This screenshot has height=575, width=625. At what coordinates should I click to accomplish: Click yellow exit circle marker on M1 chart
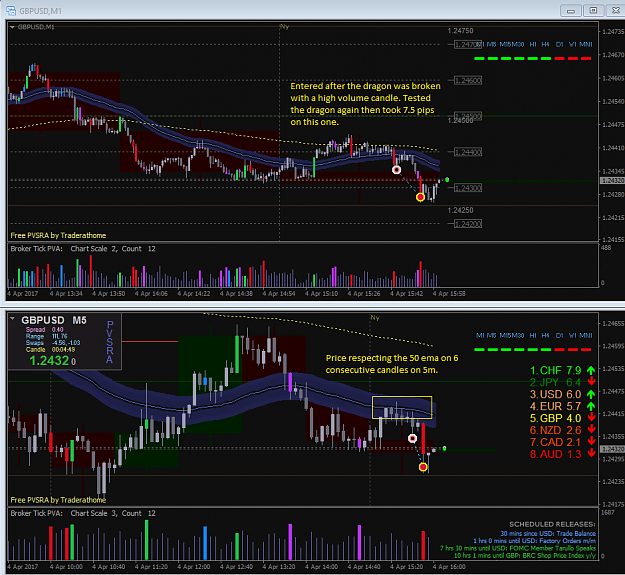(420, 197)
